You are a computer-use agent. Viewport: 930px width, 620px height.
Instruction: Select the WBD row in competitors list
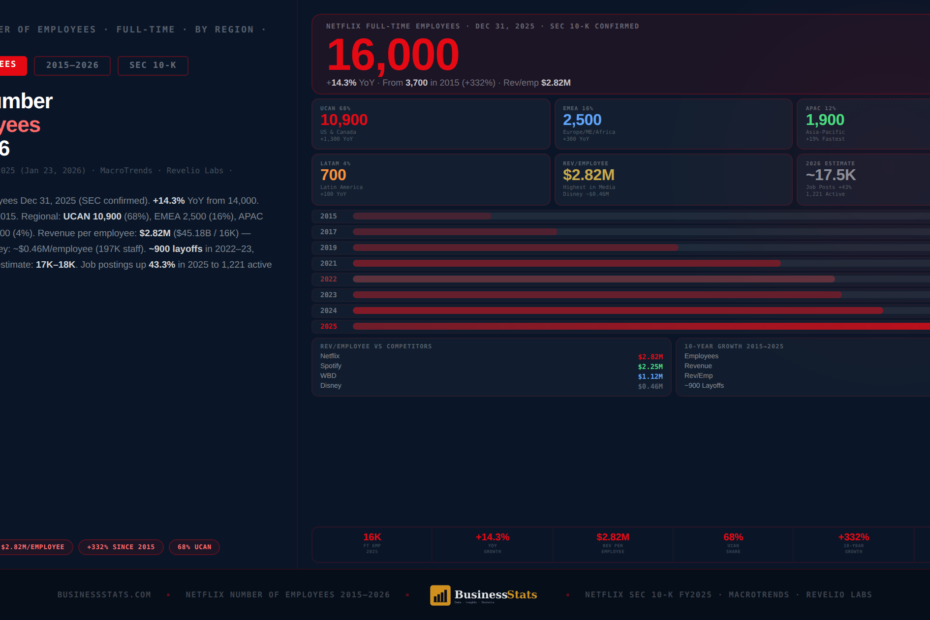(492, 376)
